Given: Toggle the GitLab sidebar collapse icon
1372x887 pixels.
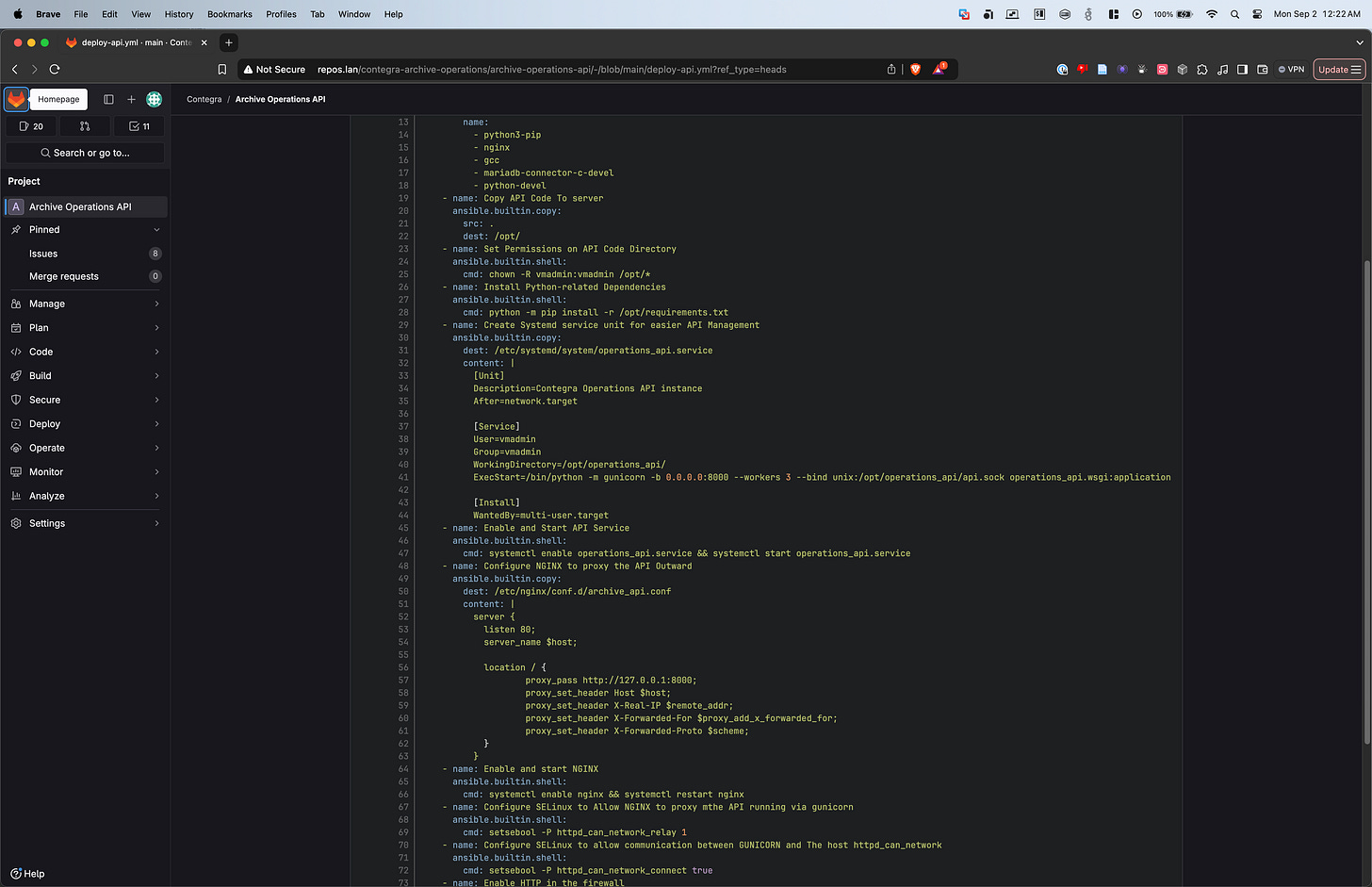Looking at the screenshot, I should click(108, 99).
